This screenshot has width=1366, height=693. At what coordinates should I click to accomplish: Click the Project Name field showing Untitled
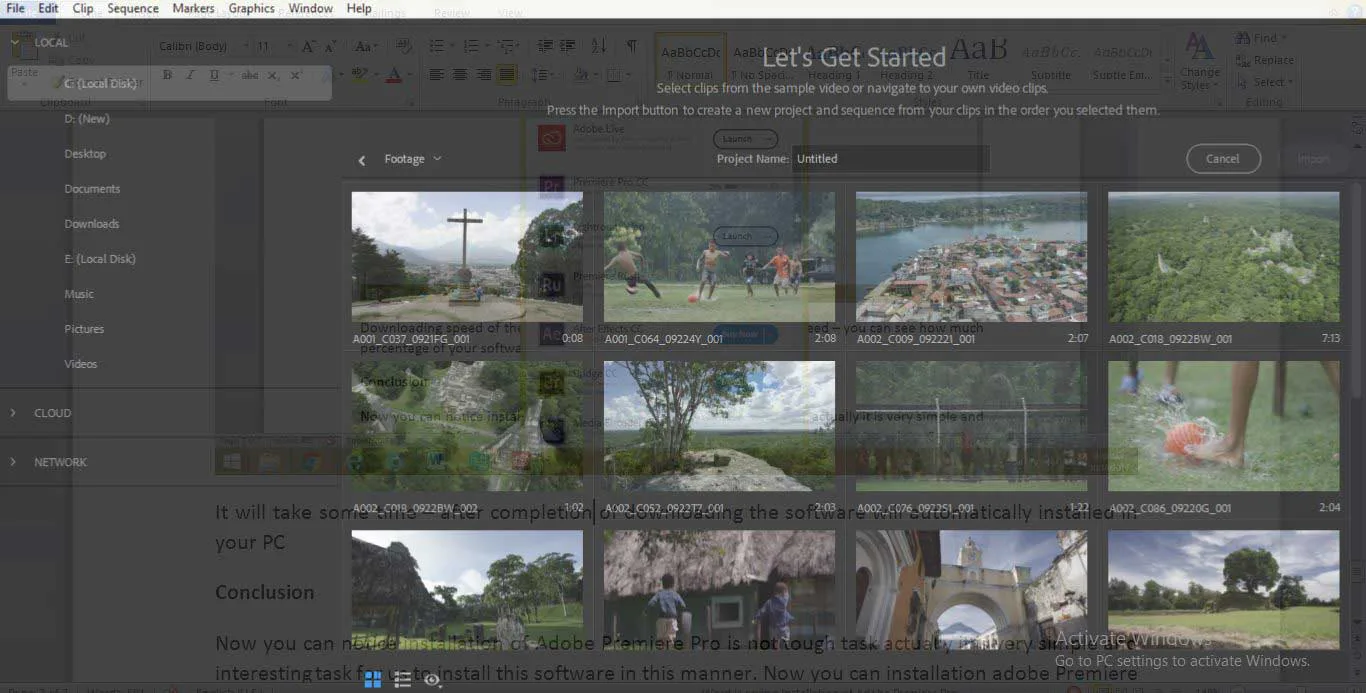pyautogui.click(x=891, y=159)
